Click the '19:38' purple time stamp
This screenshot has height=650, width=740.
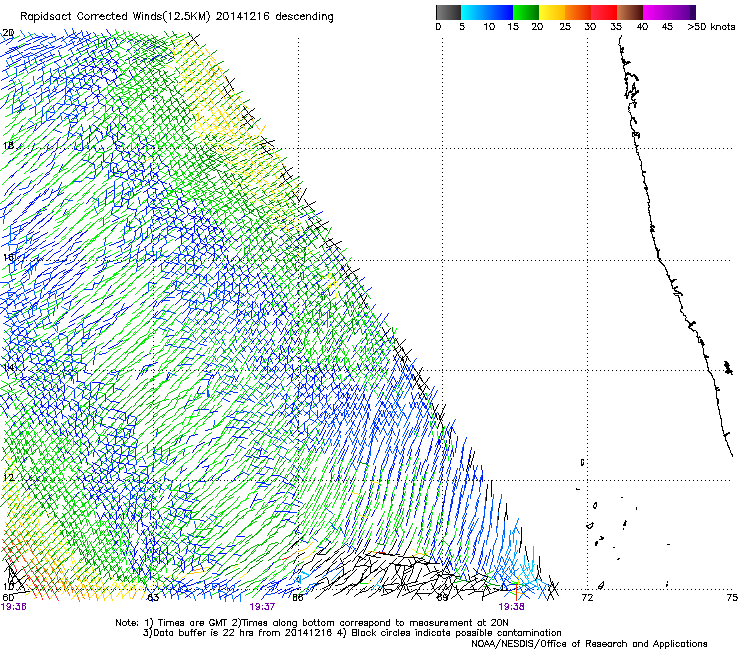click(512, 607)
